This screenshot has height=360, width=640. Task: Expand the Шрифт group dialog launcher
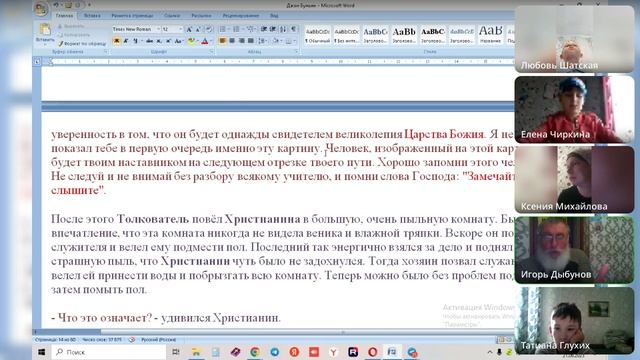(211, 52)
